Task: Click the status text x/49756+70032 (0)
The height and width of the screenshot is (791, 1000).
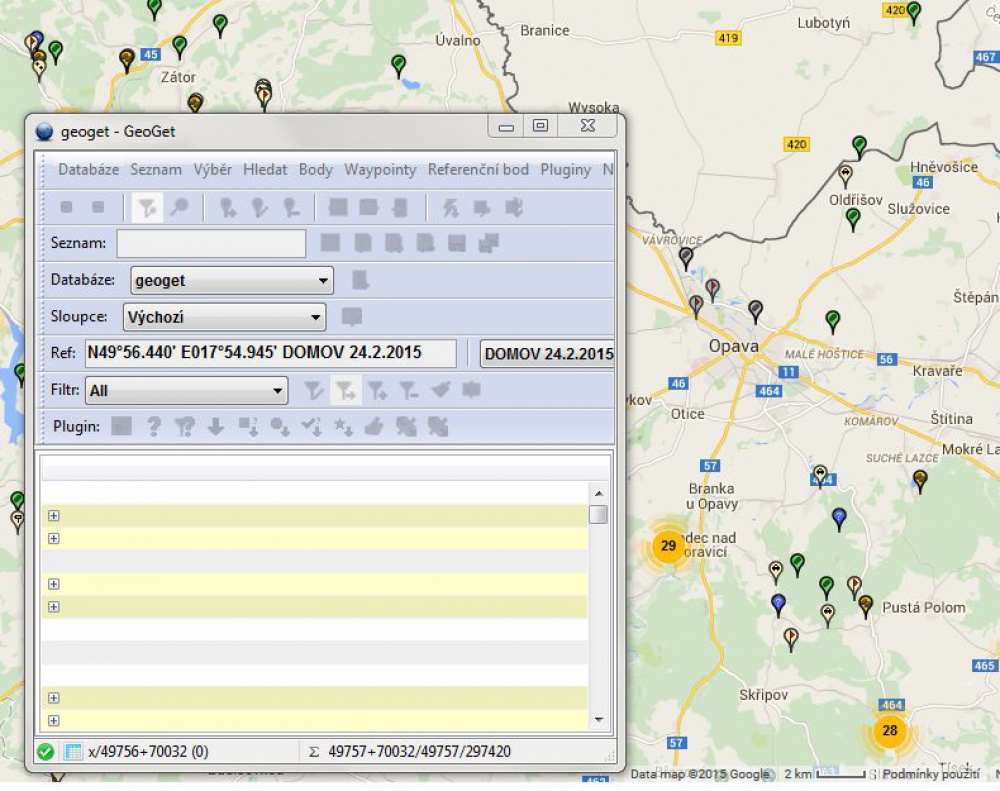Action: point(148,751)
